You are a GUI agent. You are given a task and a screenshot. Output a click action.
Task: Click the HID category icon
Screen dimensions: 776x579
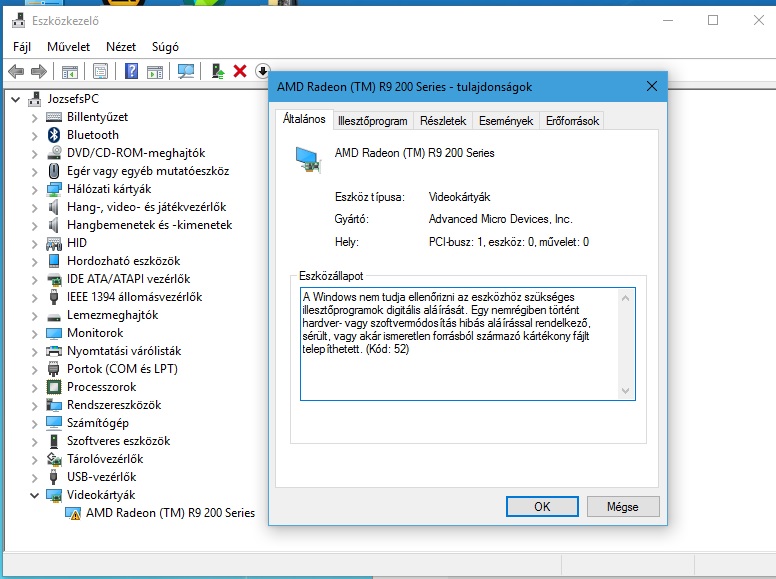[x=54, y=243]
